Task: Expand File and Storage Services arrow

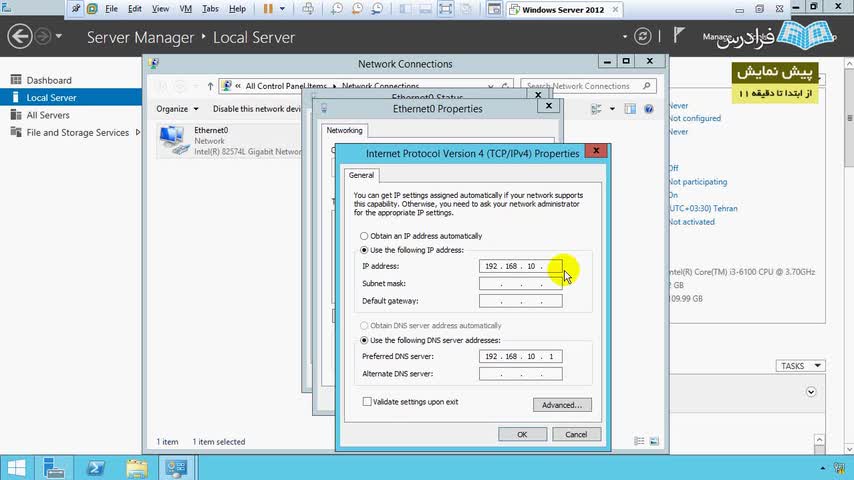Action: 138,132
